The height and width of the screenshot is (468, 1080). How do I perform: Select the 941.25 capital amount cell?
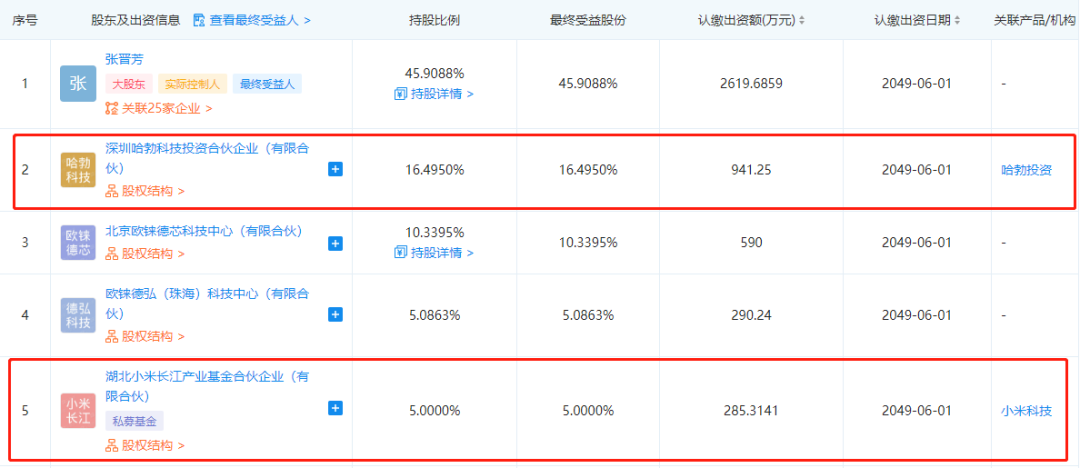pos(751,170)
